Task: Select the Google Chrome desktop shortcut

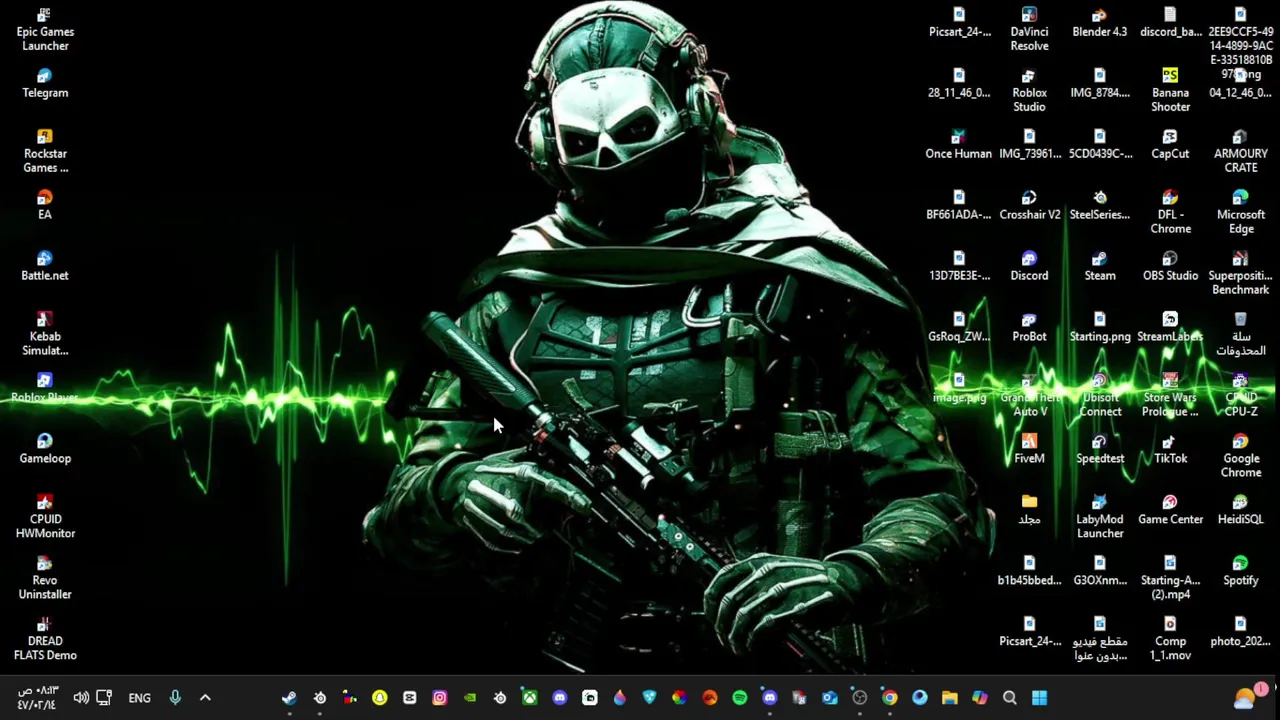Action: pyautogui.click(x=1241, y=456)
